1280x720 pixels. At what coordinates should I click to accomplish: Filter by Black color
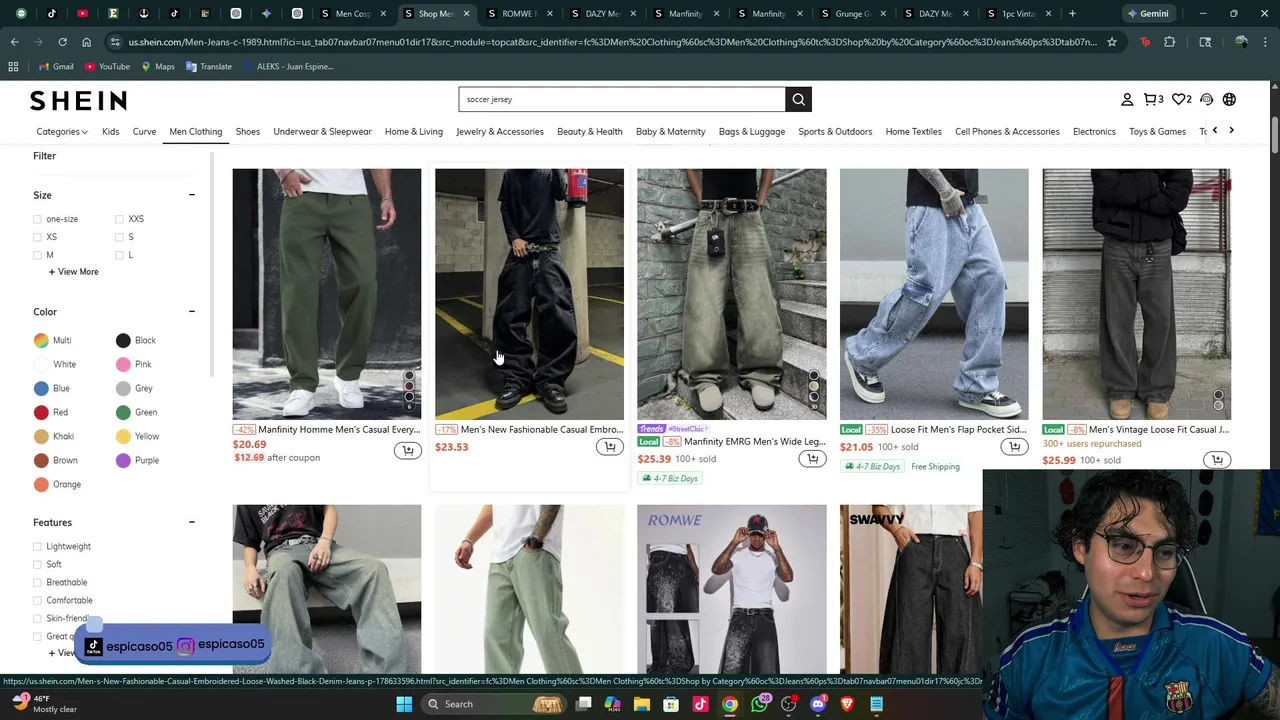point(136,341)
